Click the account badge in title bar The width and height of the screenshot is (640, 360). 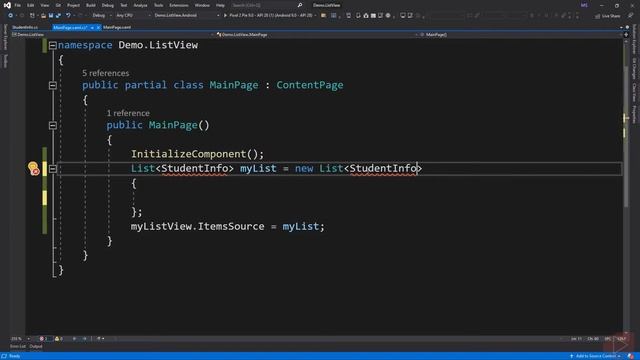pos(584,5)
